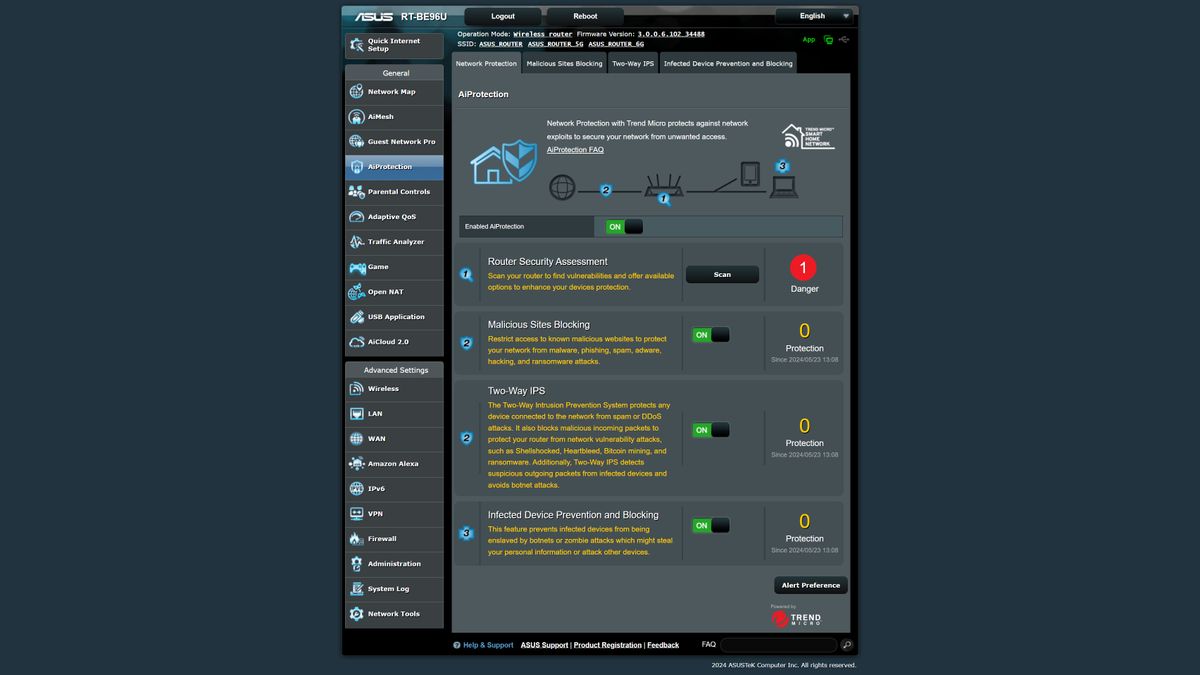
Task: Click the Amazon Alexa icon
Action: click(x=357, y=464)
